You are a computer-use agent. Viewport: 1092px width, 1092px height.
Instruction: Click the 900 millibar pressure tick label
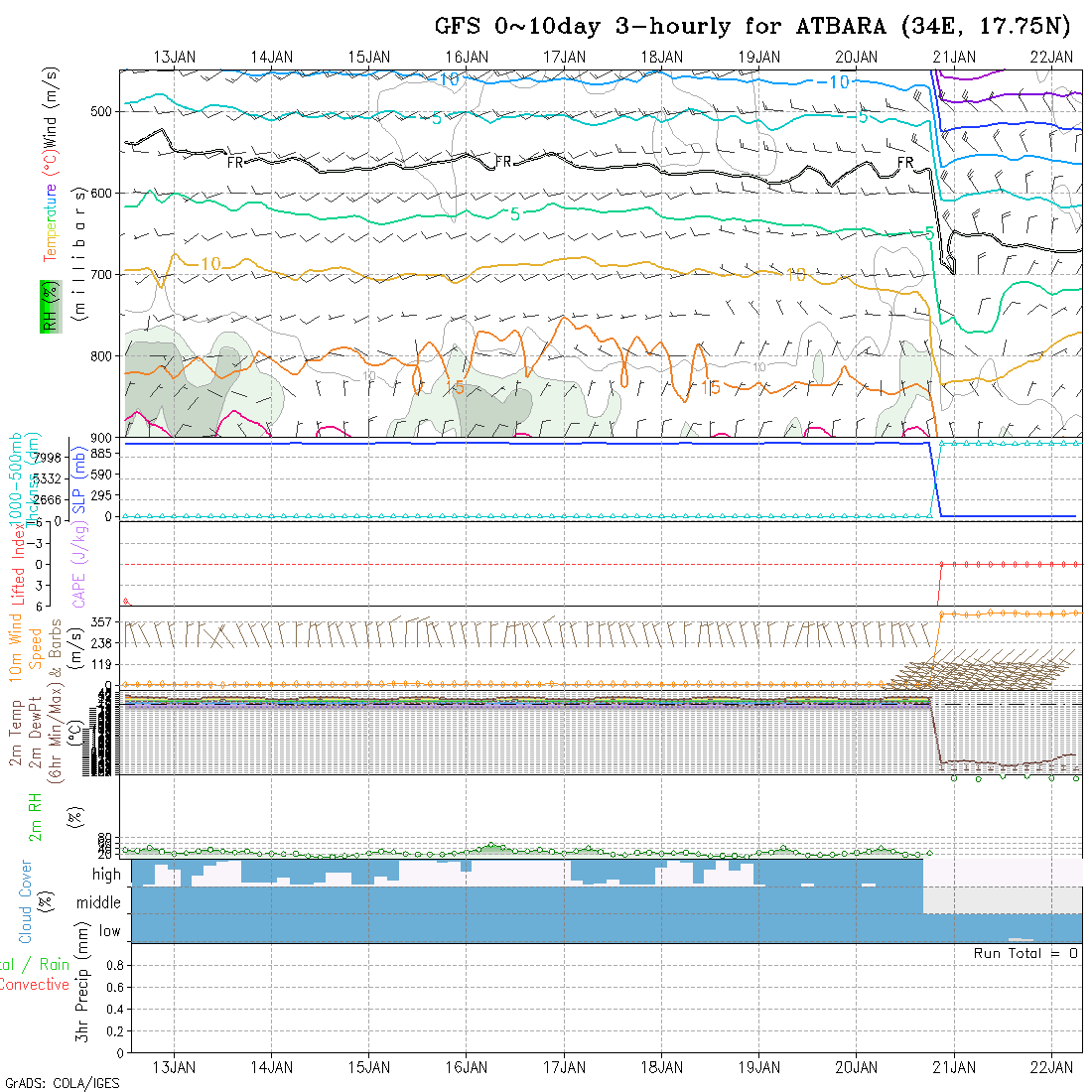tap(104, 437)
